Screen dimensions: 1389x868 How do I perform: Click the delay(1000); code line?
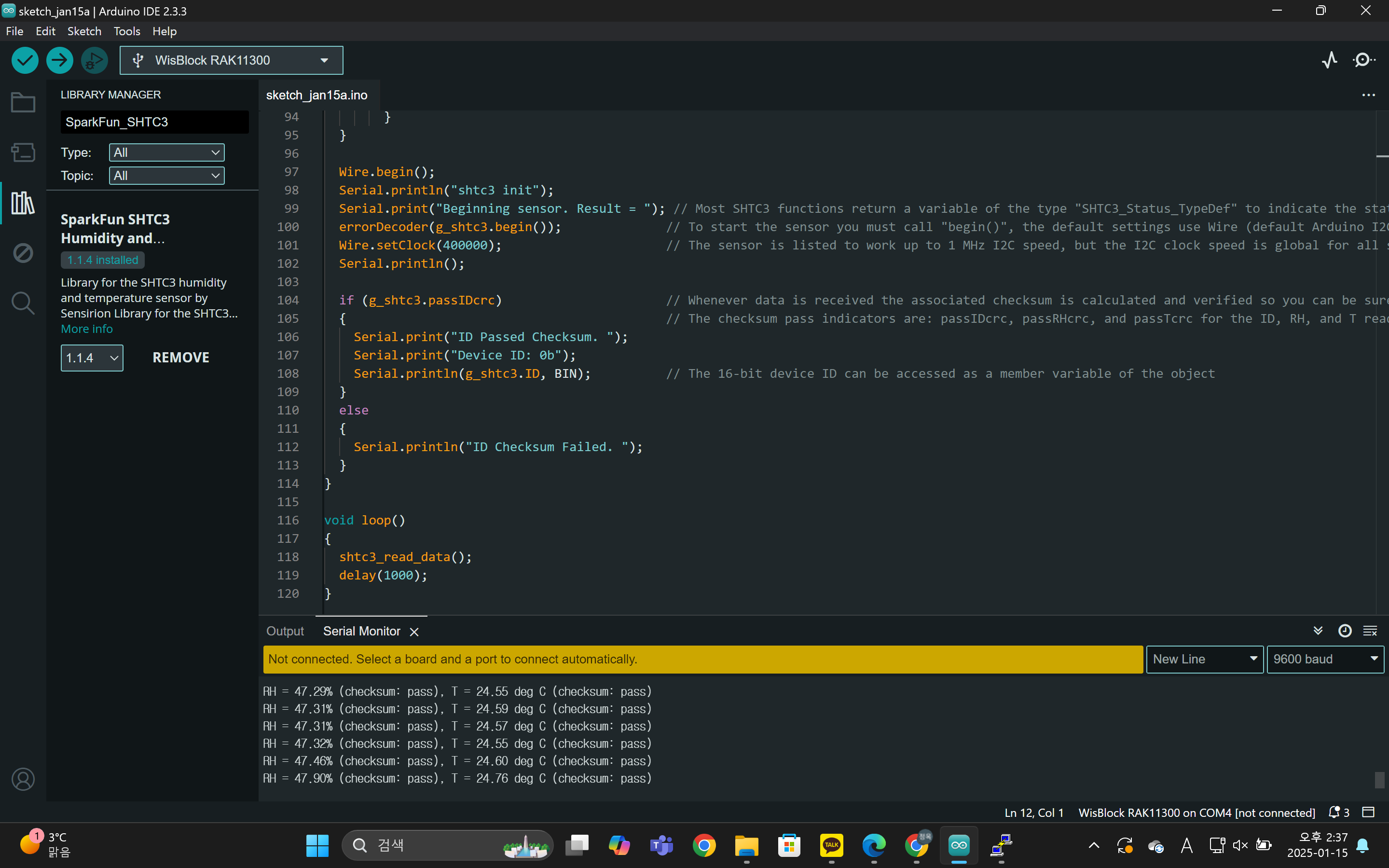(383, 575)
